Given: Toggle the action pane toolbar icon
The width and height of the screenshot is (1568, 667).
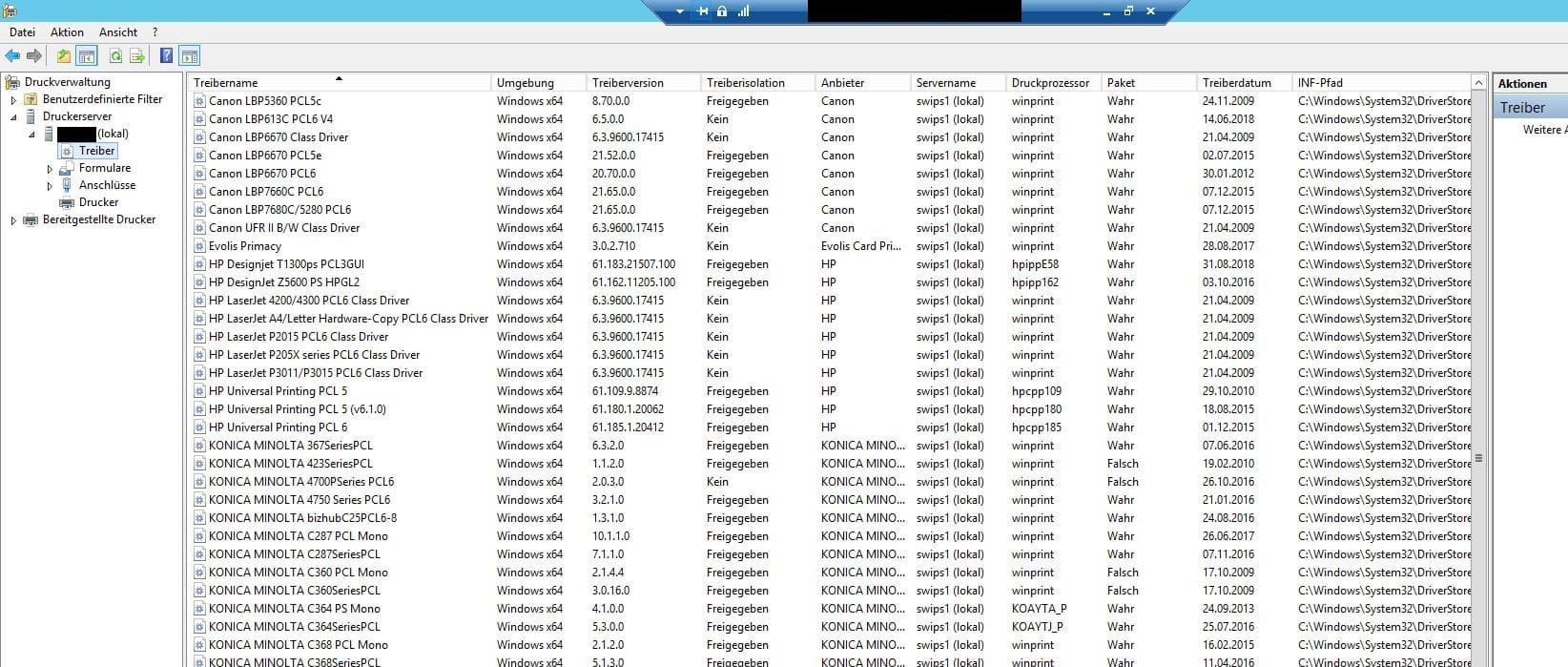Looking at the screenshot, I should [190, 56].
